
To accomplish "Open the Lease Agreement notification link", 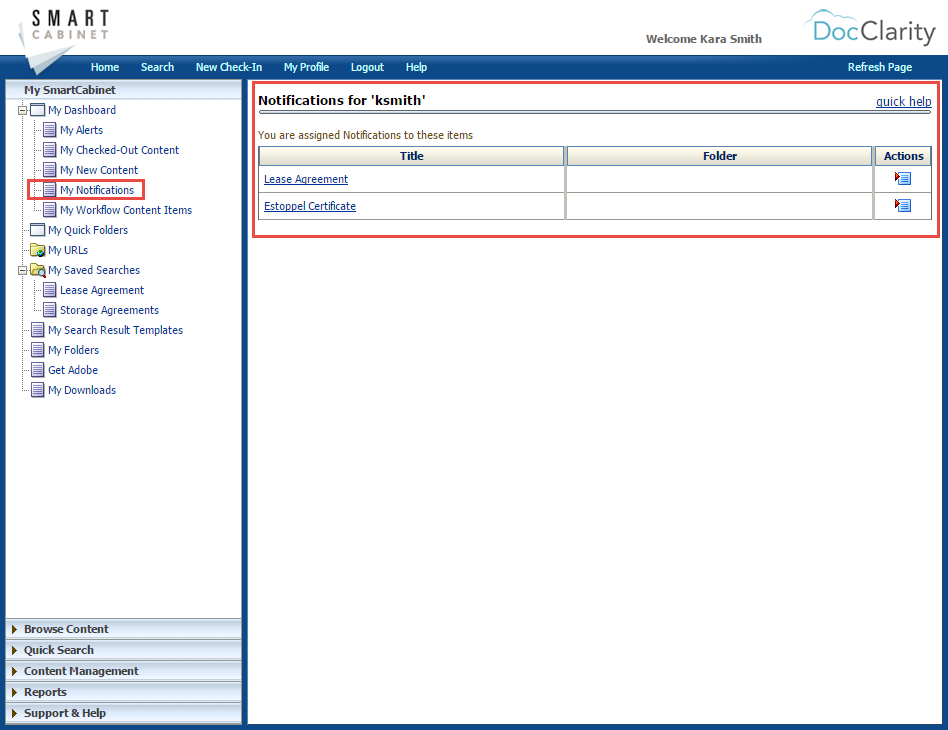I will click(x=305, y=178).
